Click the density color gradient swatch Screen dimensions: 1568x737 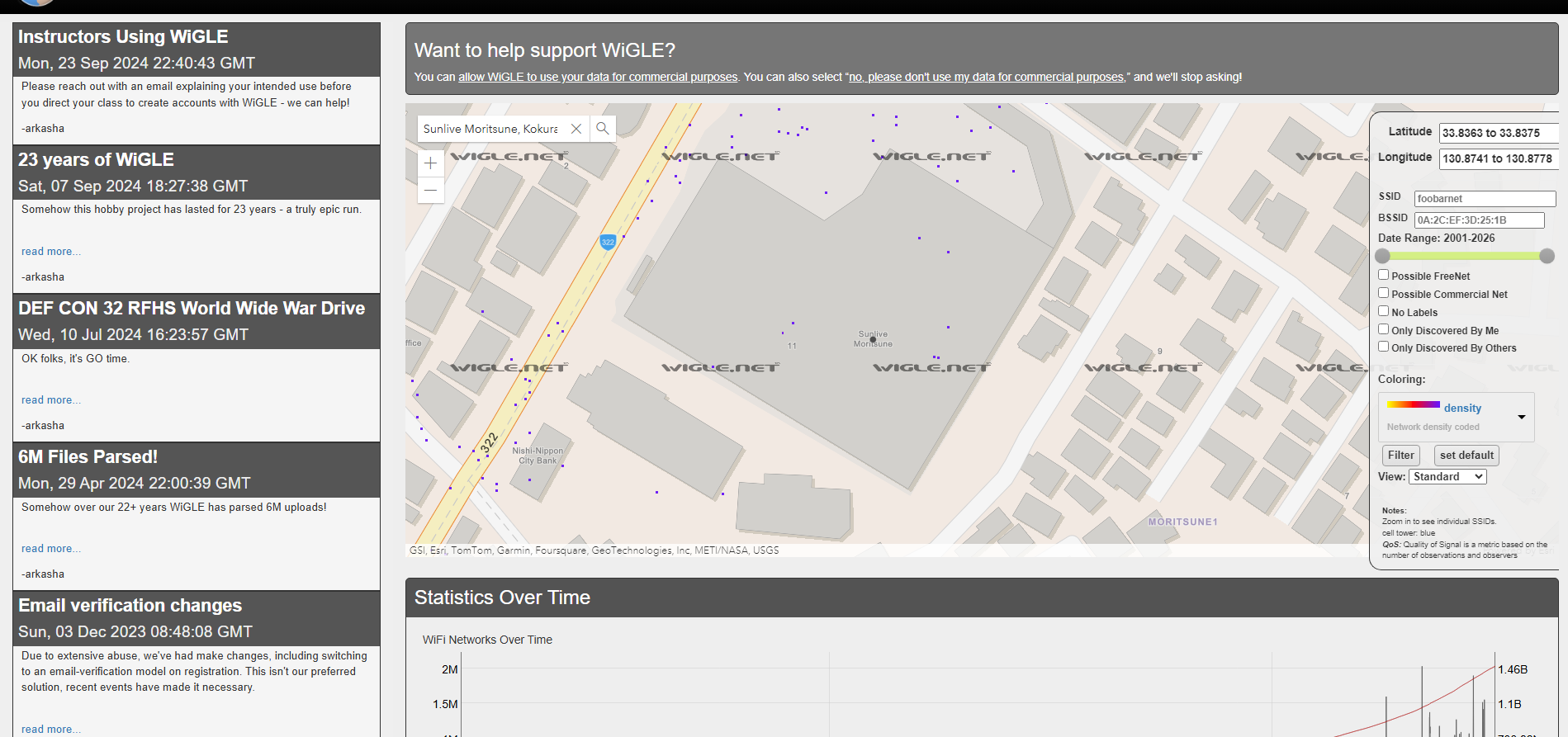[x=1414, y=404]
